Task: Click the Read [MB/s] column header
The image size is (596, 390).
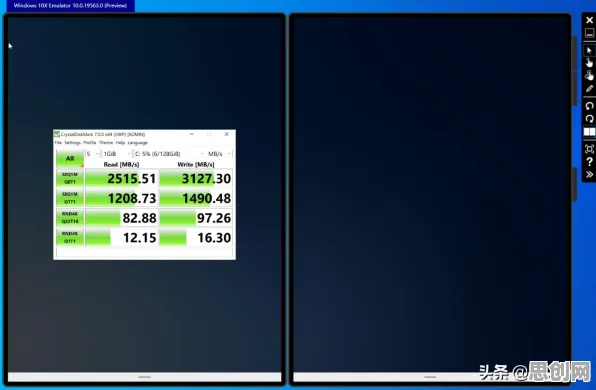Action: coord(121,164)
